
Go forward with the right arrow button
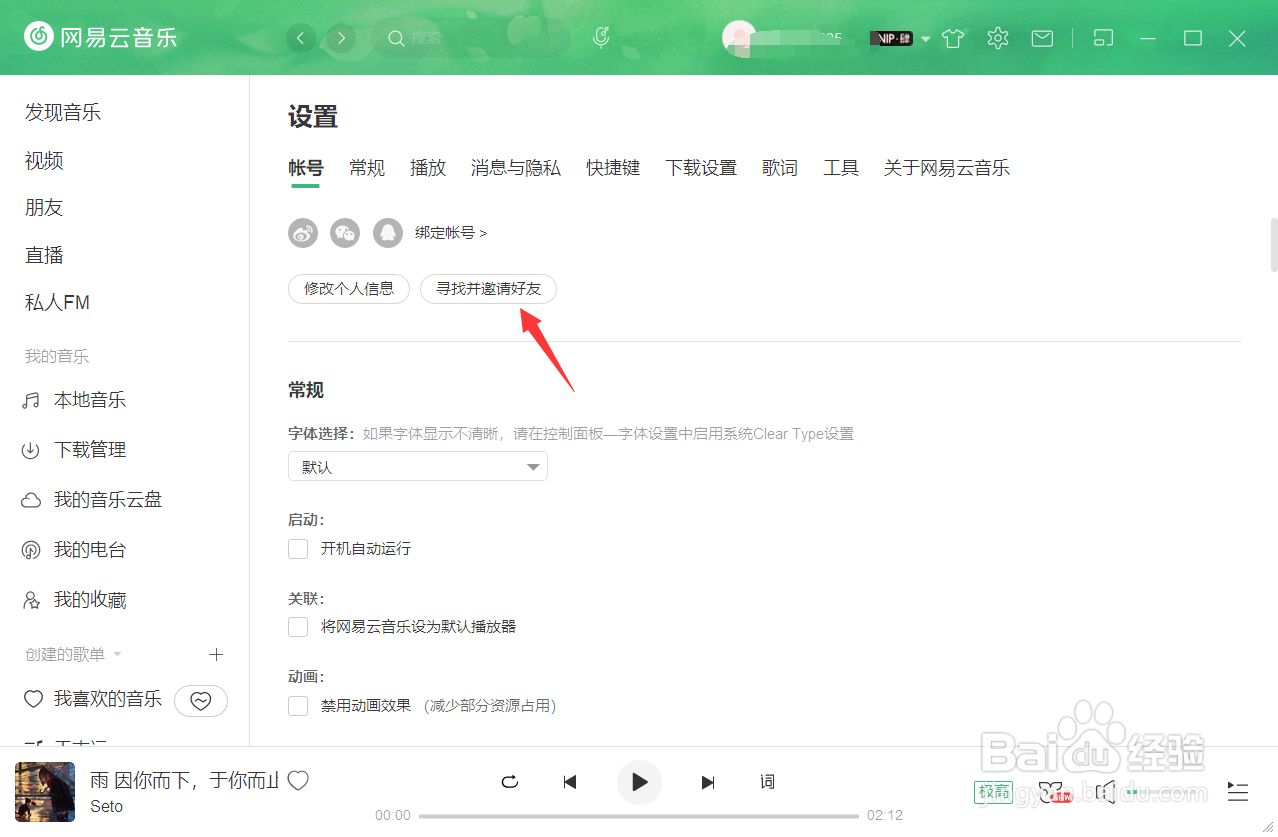point(341,38)
